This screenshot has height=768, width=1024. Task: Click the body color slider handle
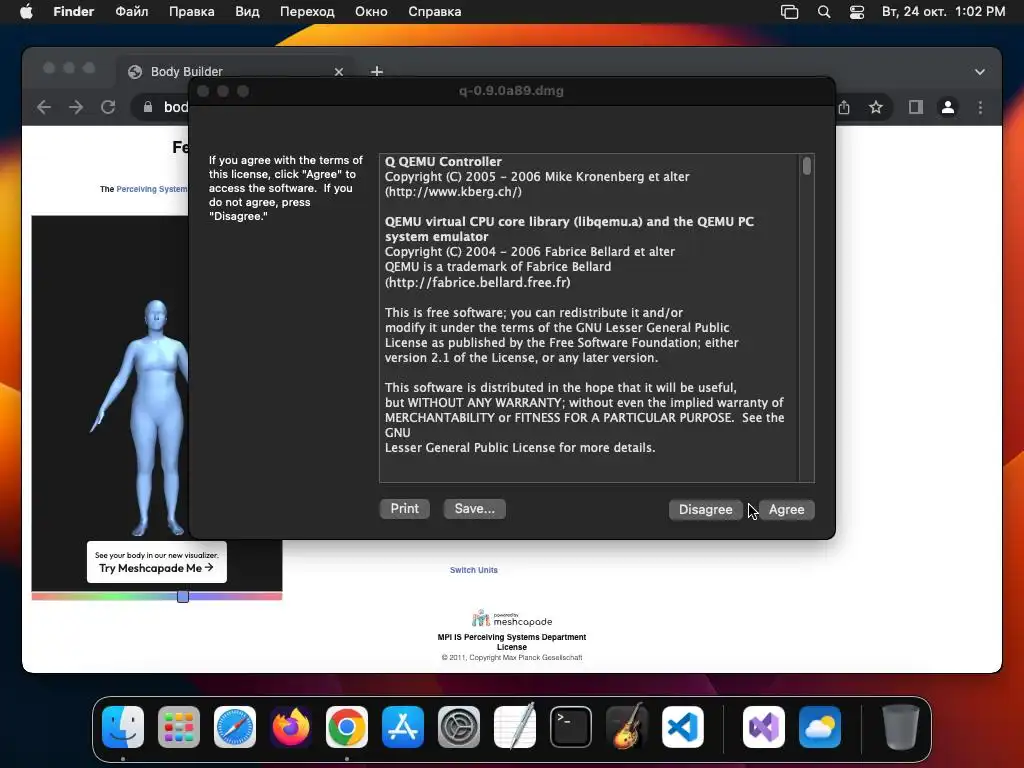click(183, 596)
